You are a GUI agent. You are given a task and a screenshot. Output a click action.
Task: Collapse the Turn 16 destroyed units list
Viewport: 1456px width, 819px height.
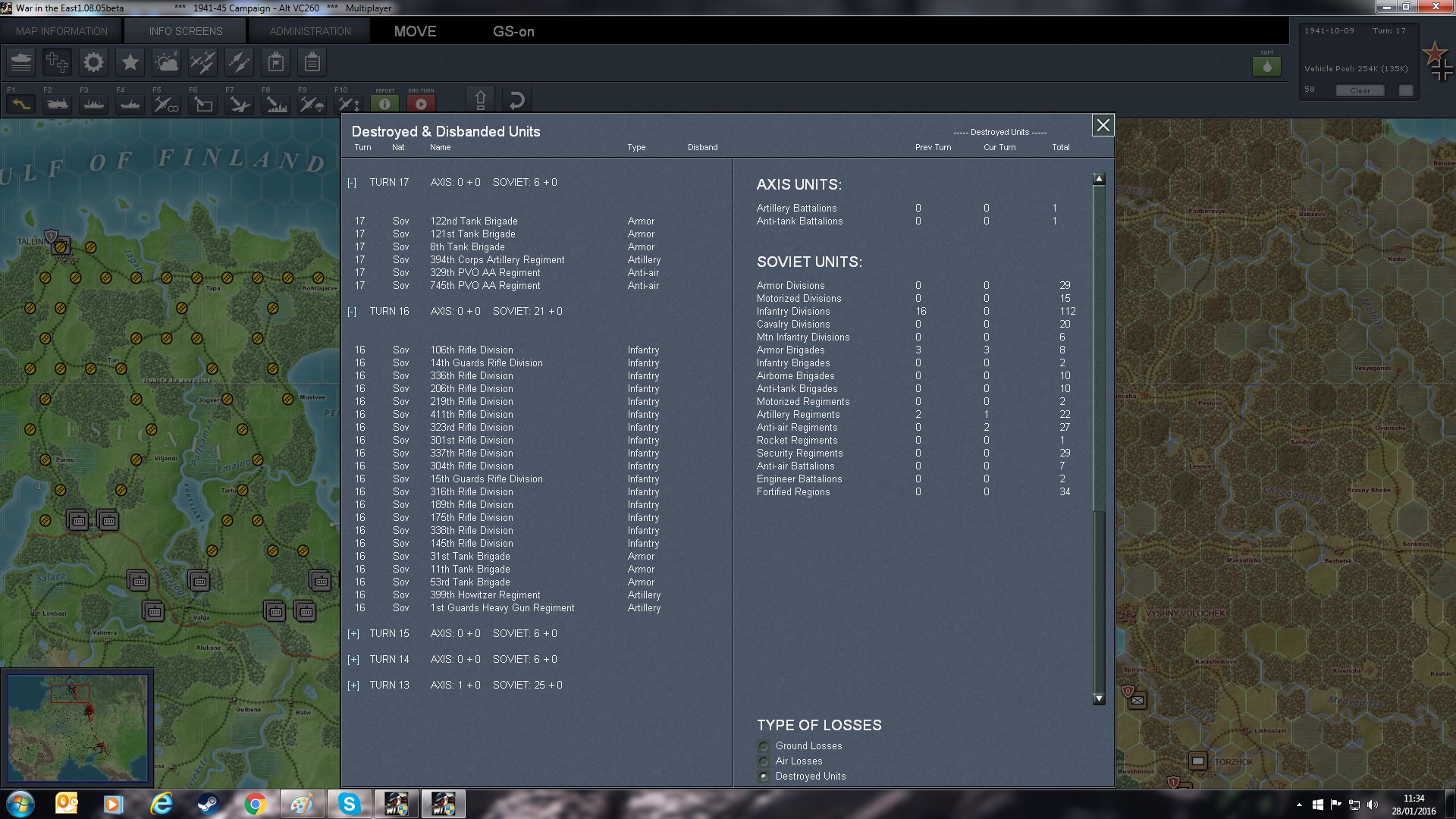pos(352,312)
